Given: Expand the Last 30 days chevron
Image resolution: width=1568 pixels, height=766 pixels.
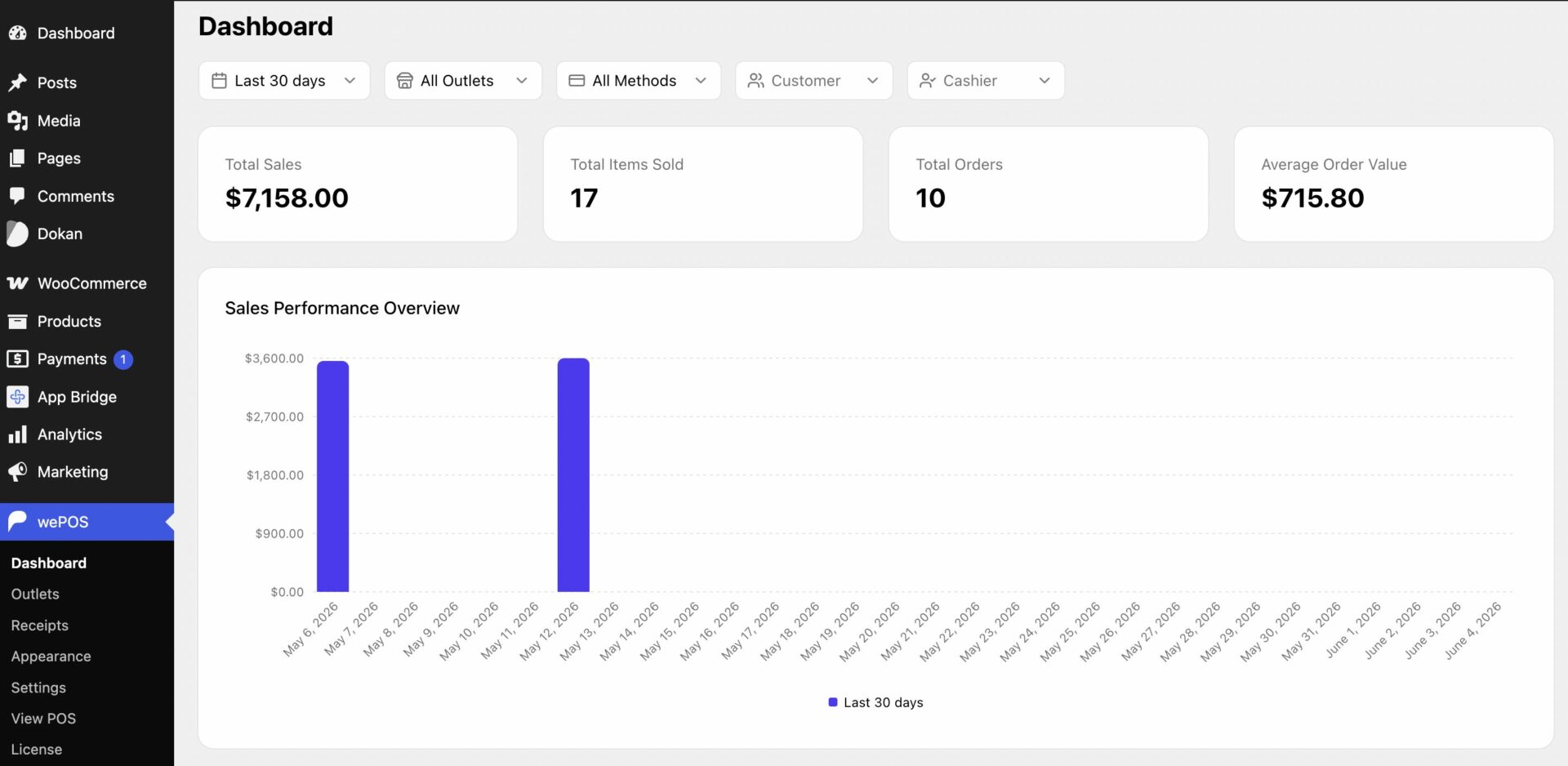Looking at the screenshot, I should (x=350, y=81).
